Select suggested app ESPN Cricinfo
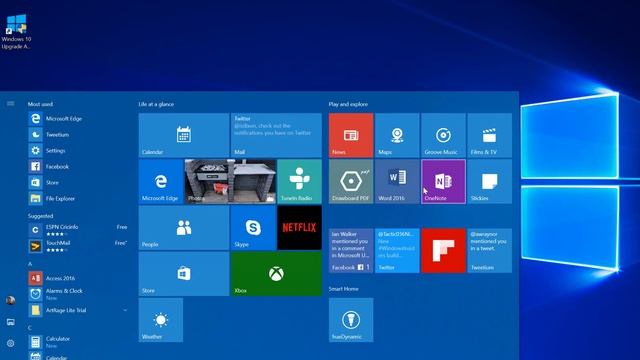This screenshot has width=640, height=360. pos(78,230)
